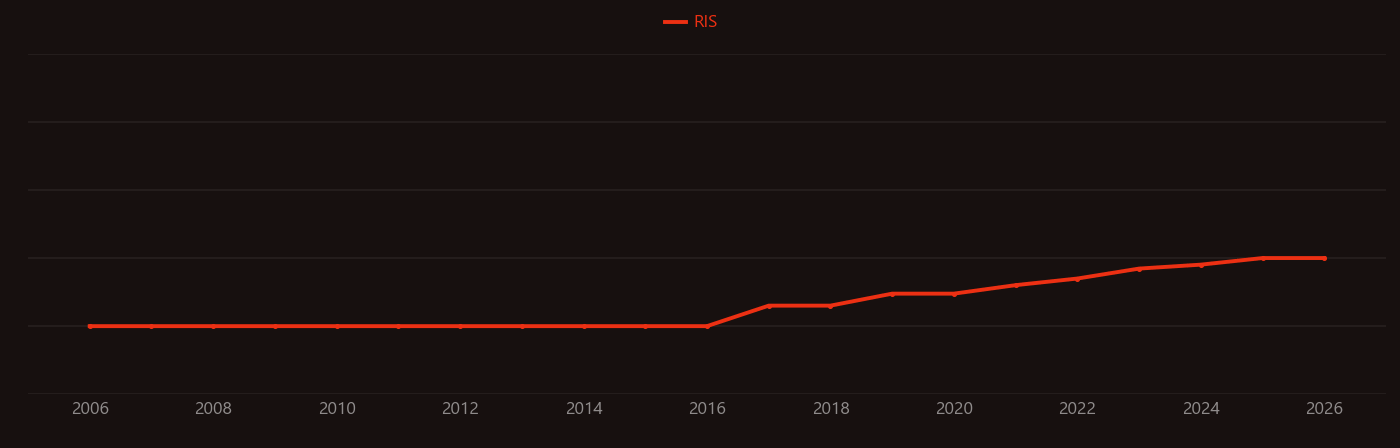Click the 2006 x-axis label

coord(90,409)
